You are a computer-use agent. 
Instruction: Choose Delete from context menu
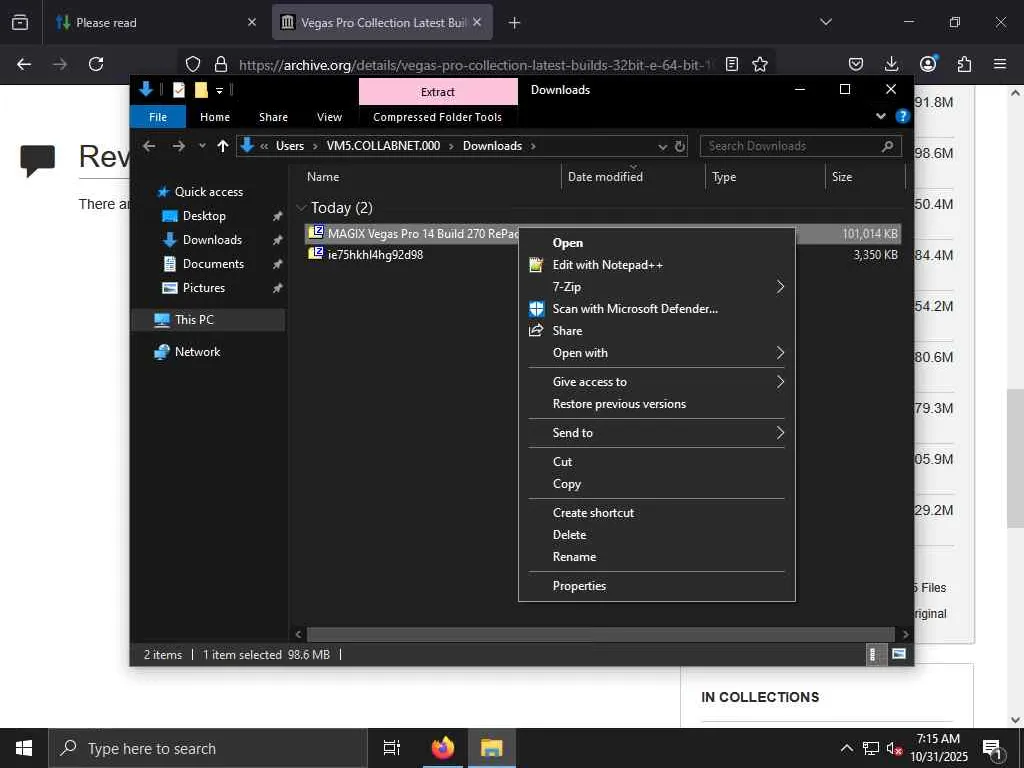(569, 535)
